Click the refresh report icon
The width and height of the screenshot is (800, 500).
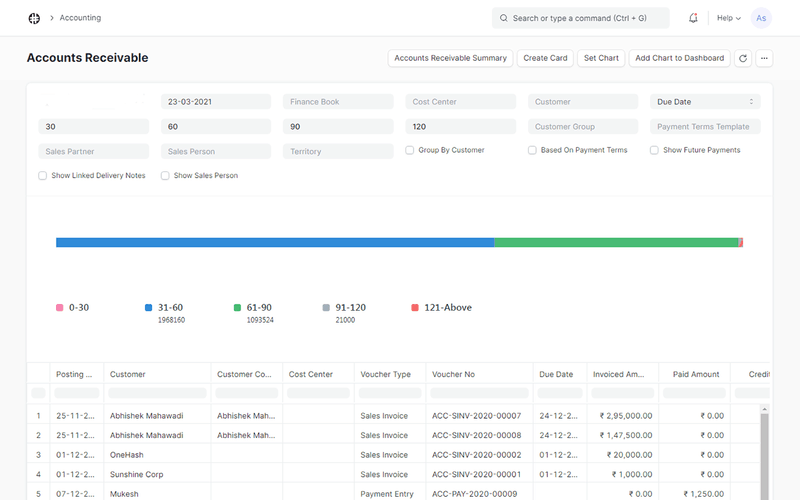coord(742,58)
